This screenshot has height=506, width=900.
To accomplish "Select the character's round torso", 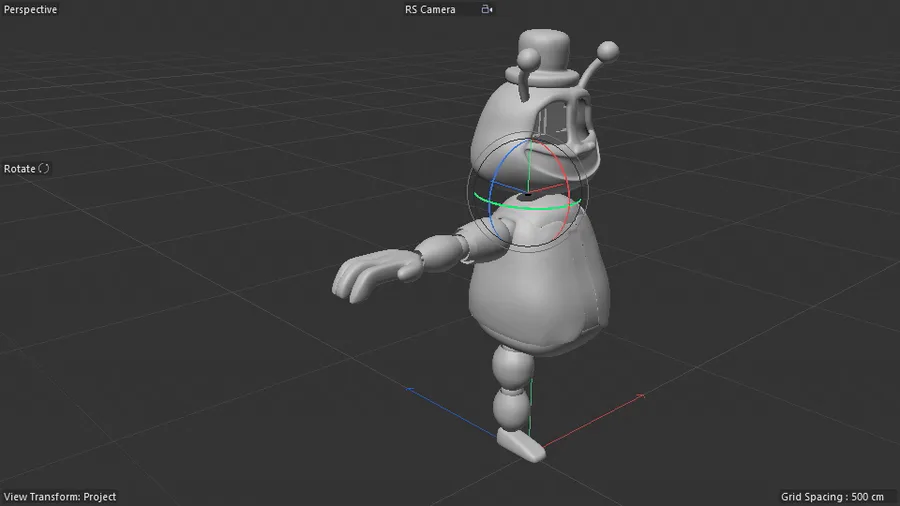I will click(x=538, y=278).
